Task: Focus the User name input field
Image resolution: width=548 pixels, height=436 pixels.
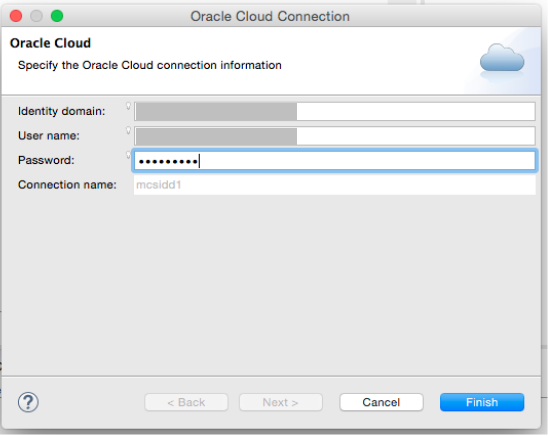Action: point(334,136)
